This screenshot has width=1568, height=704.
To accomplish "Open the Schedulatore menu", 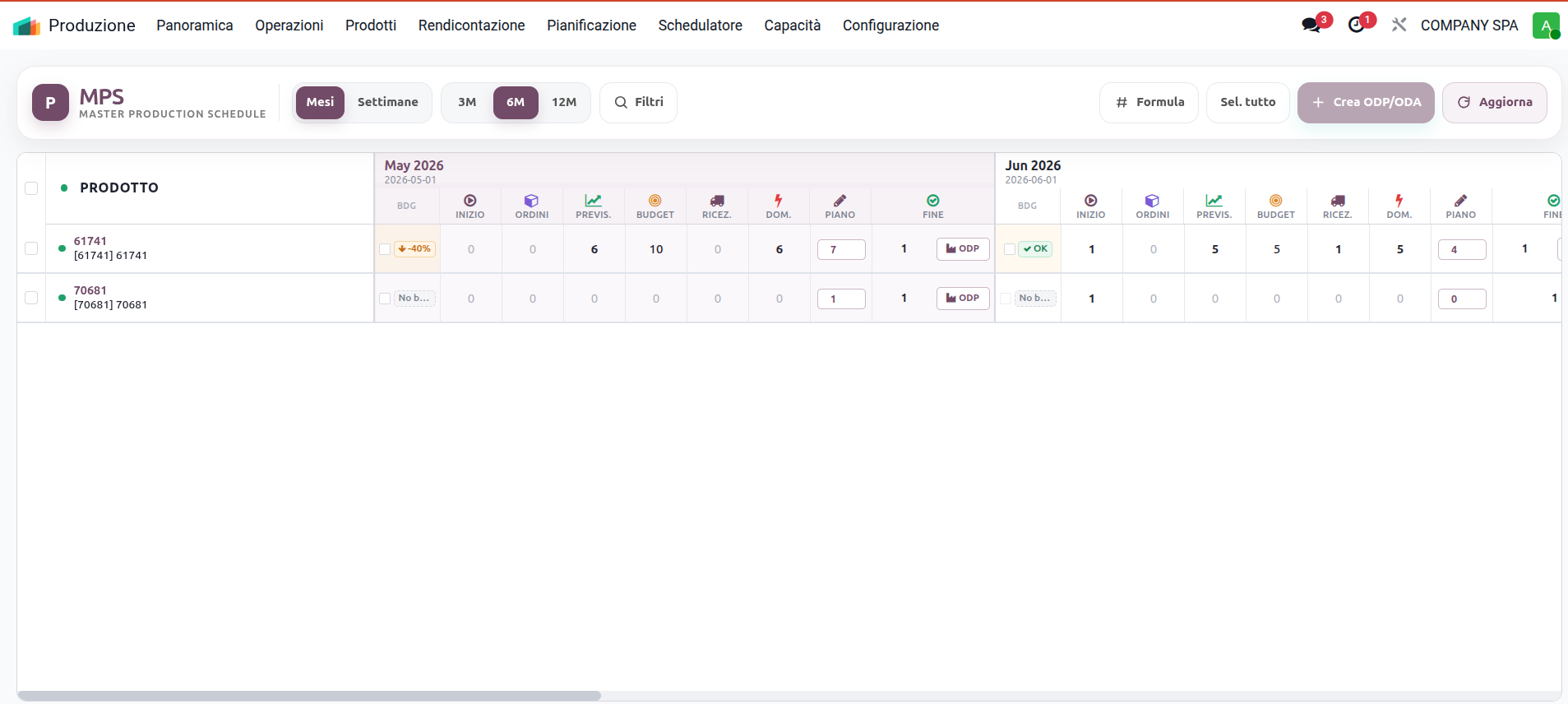I will [701, 25].
